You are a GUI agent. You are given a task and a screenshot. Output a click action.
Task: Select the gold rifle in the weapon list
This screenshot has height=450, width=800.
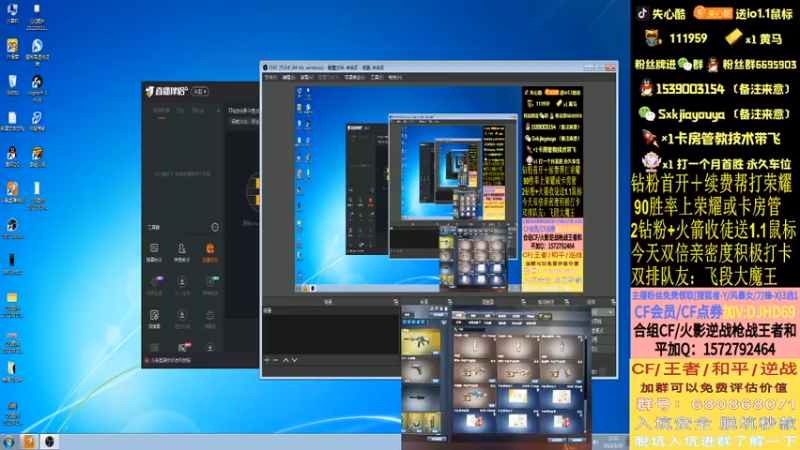(x=421, y=341)
